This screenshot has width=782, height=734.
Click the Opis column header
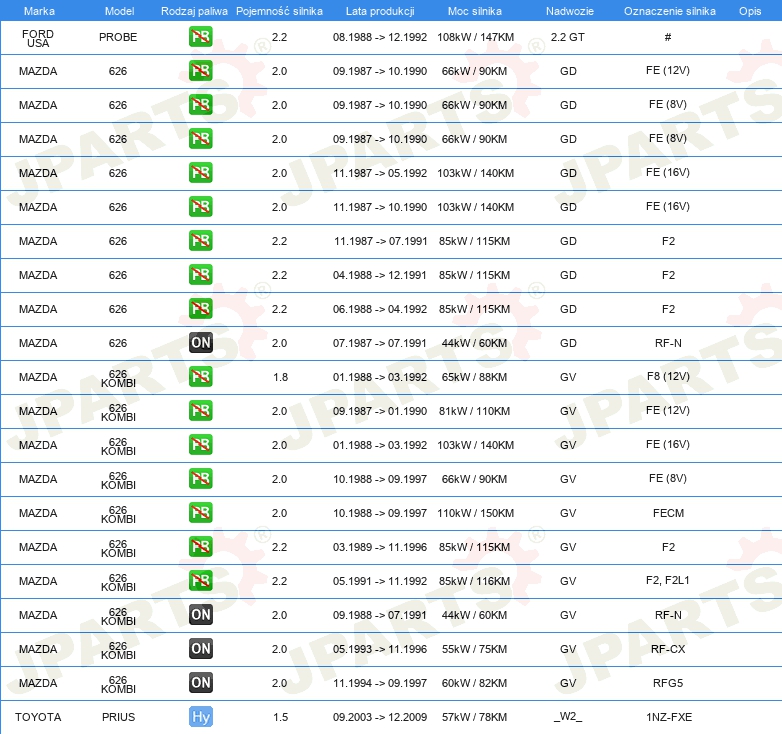tap(749, 10)
